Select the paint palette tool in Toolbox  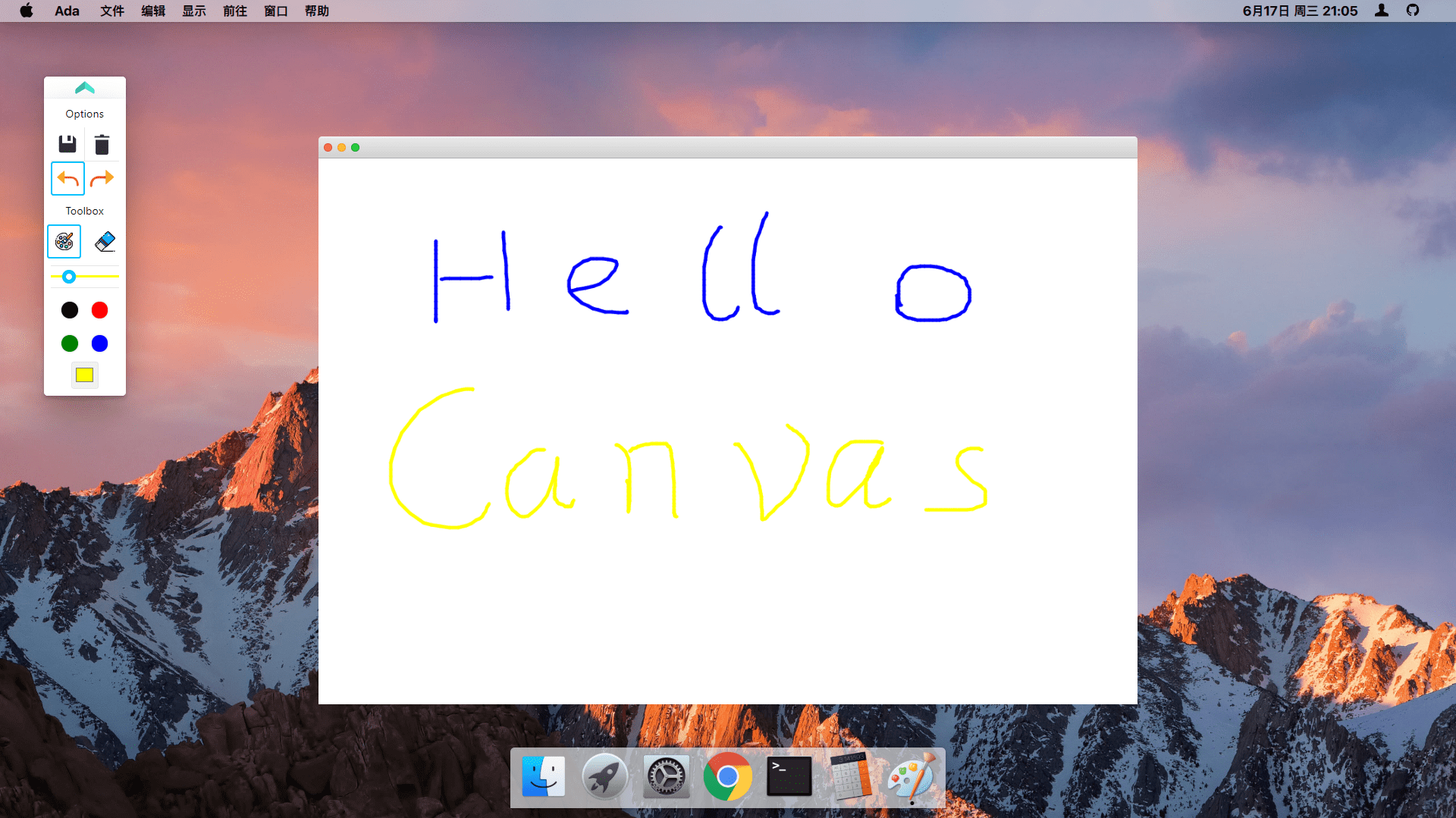tap(64, 241)
